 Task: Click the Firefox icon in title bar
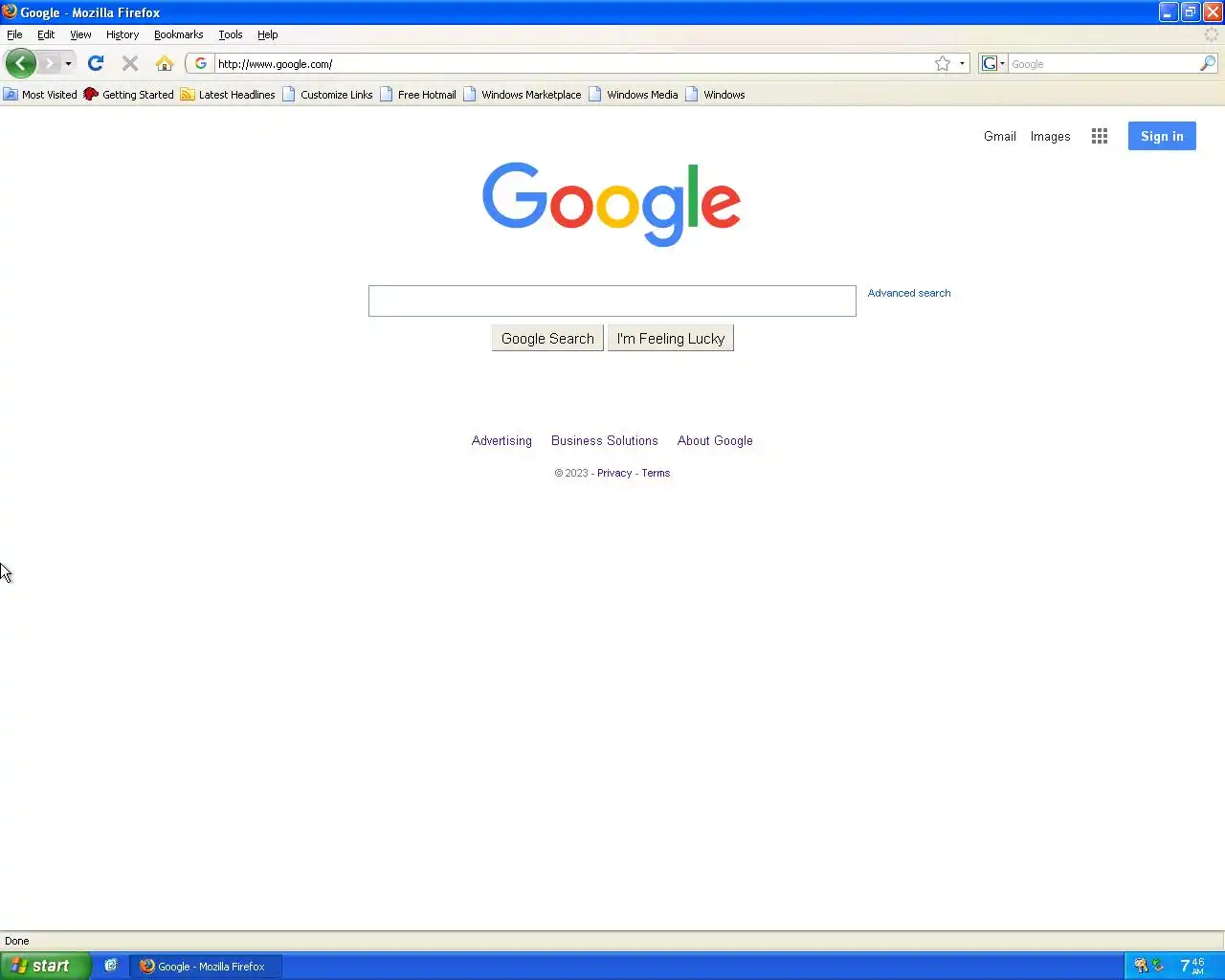pyautogui.click(x=10, y=11)
